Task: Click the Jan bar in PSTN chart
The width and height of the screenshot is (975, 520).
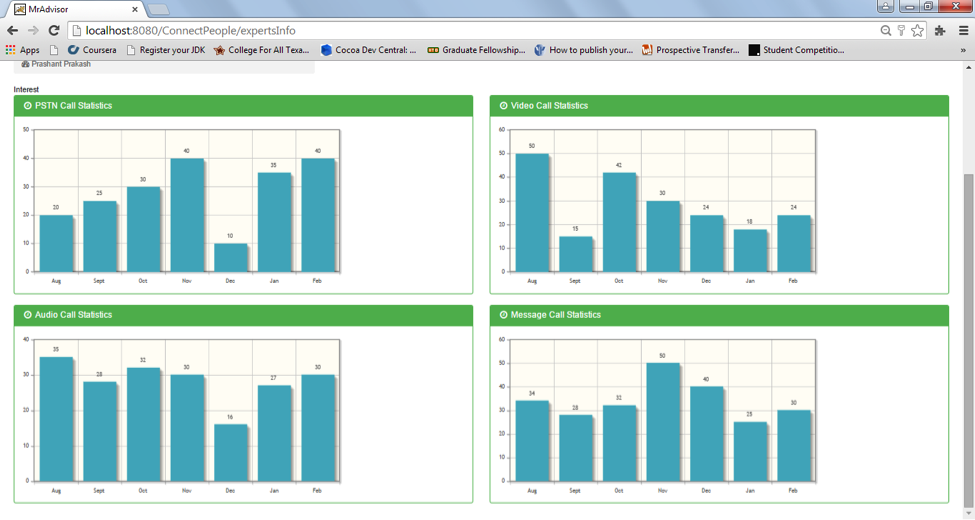Action: 274,222
